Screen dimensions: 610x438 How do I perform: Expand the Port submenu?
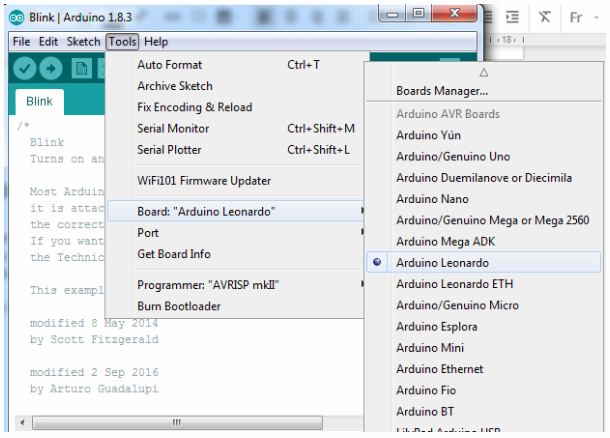click(x=236, y=233)
